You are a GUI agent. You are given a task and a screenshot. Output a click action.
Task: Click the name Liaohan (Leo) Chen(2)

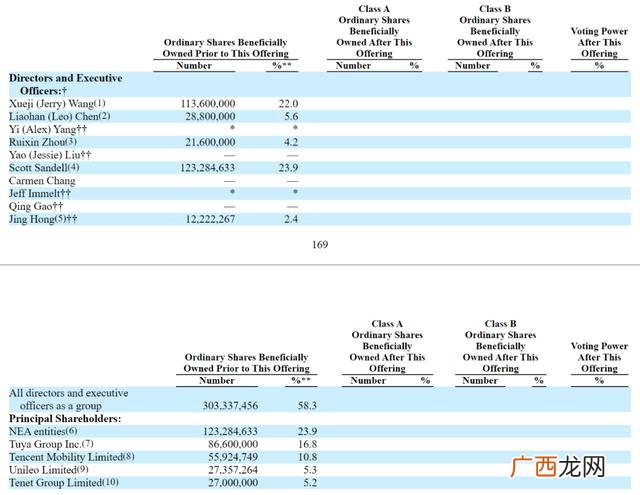click(x=60, y=117)
